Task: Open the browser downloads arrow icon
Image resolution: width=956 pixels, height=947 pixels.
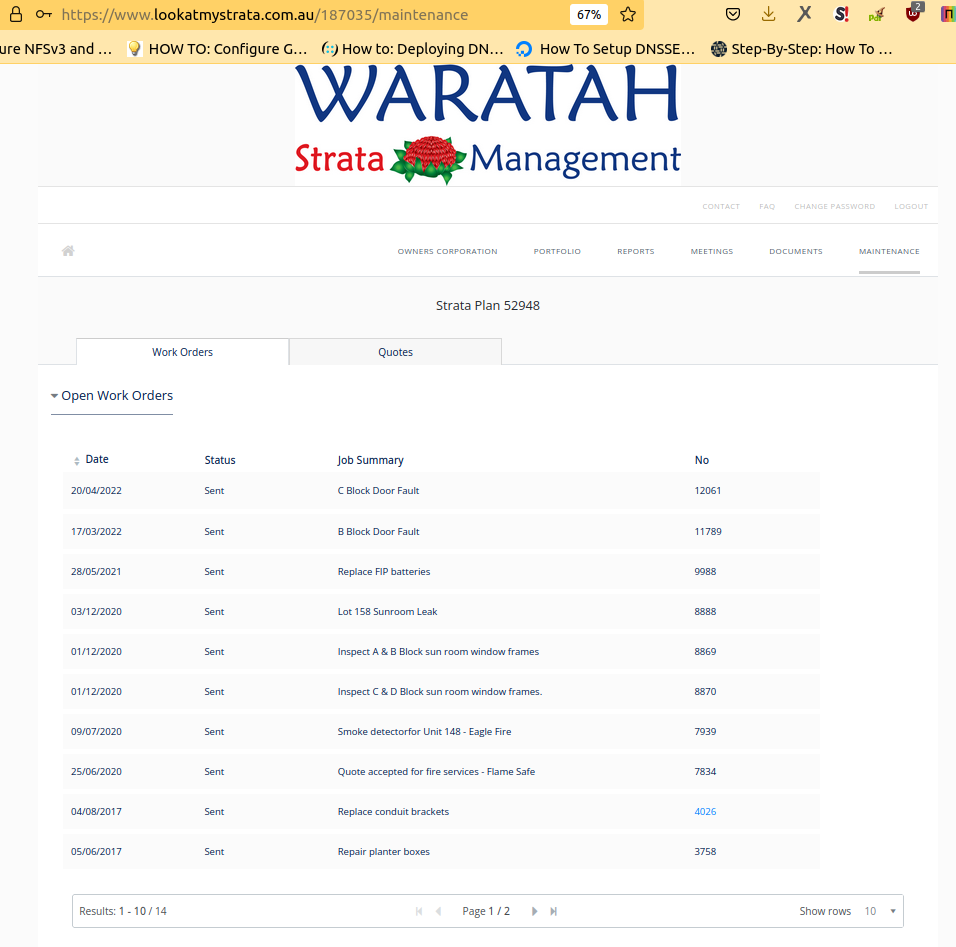Action: (768, 14)
